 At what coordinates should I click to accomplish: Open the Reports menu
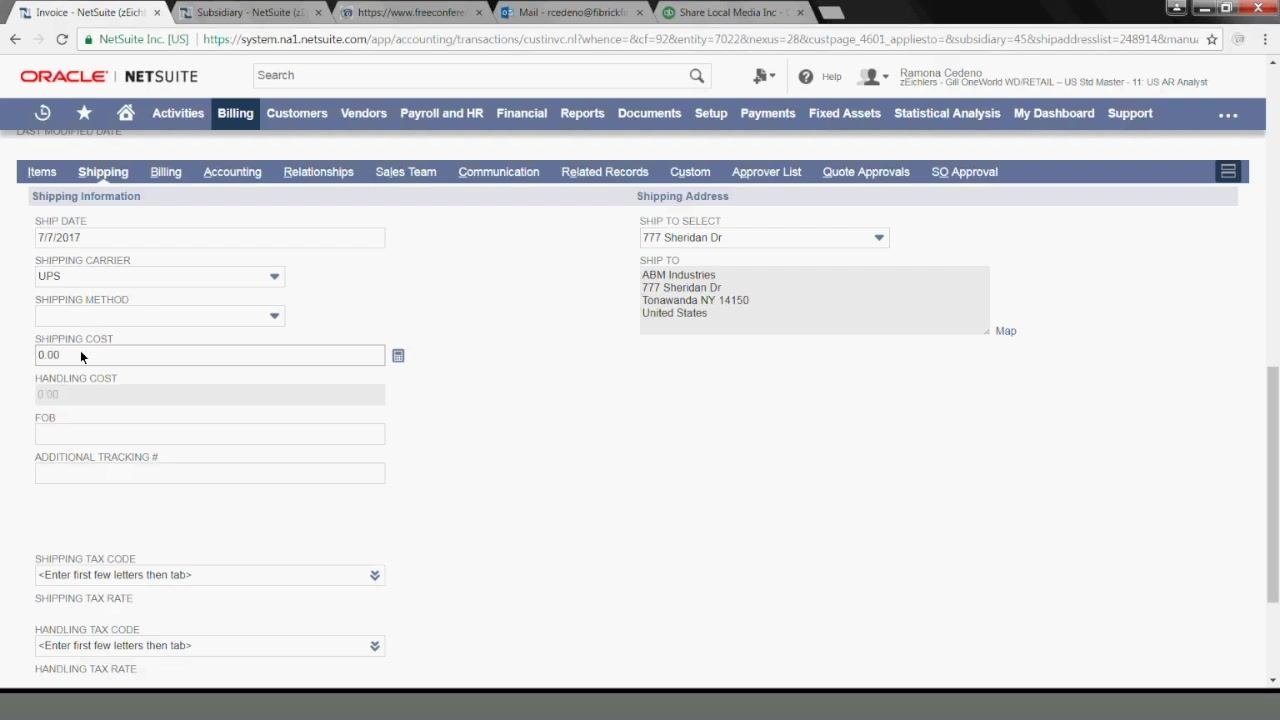tap(582, 113)
